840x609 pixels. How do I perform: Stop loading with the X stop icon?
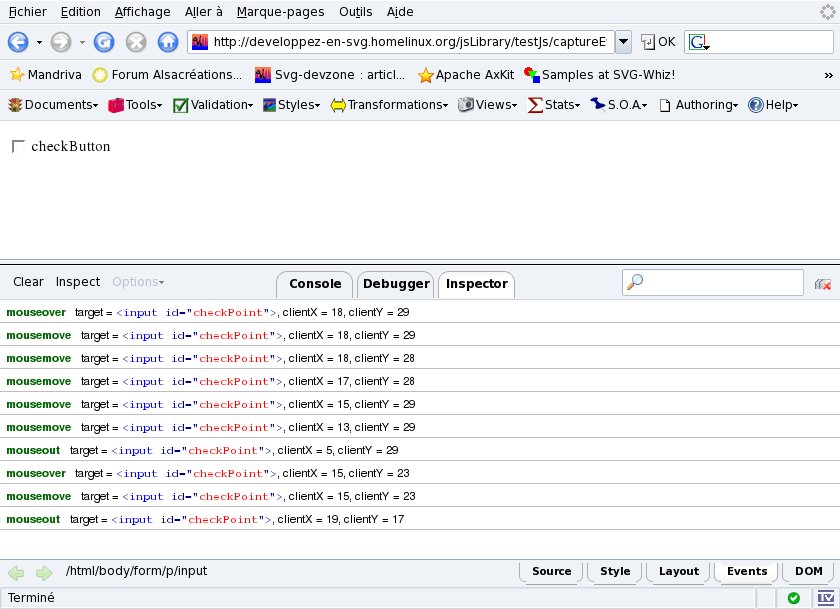coord(136,42)
